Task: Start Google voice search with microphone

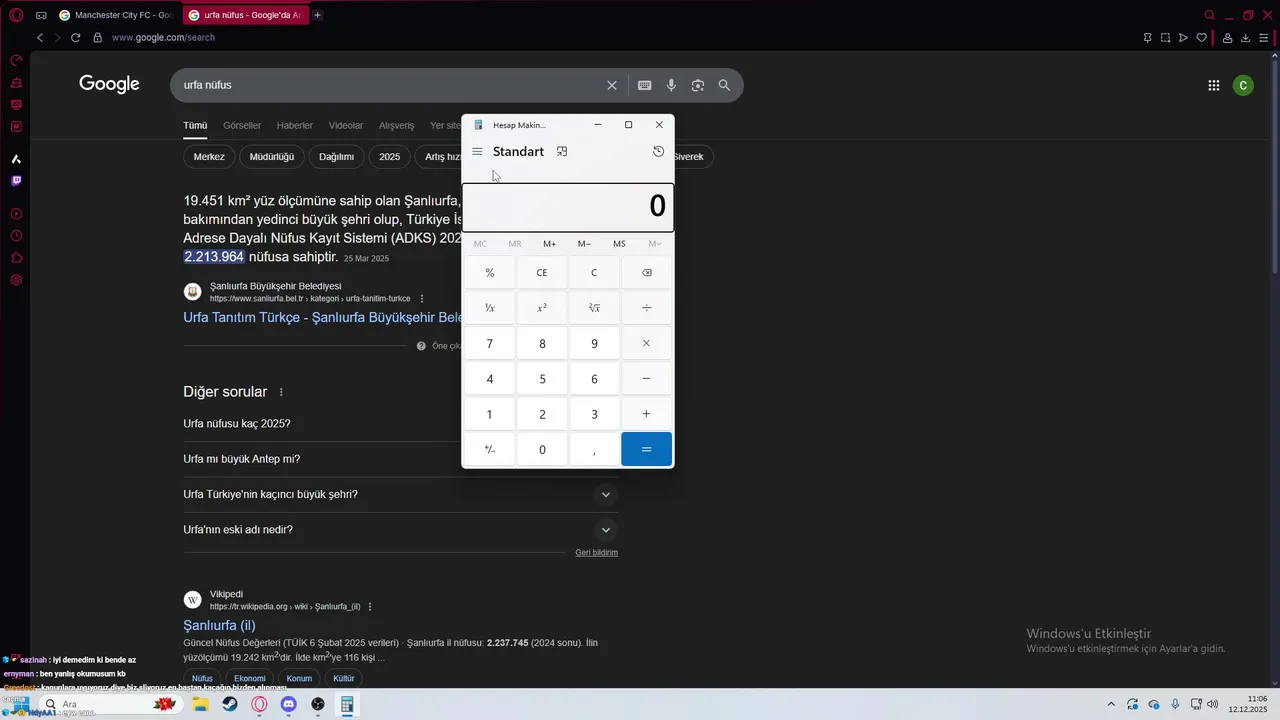Action: pyautogui.click(x=672, y=86)
